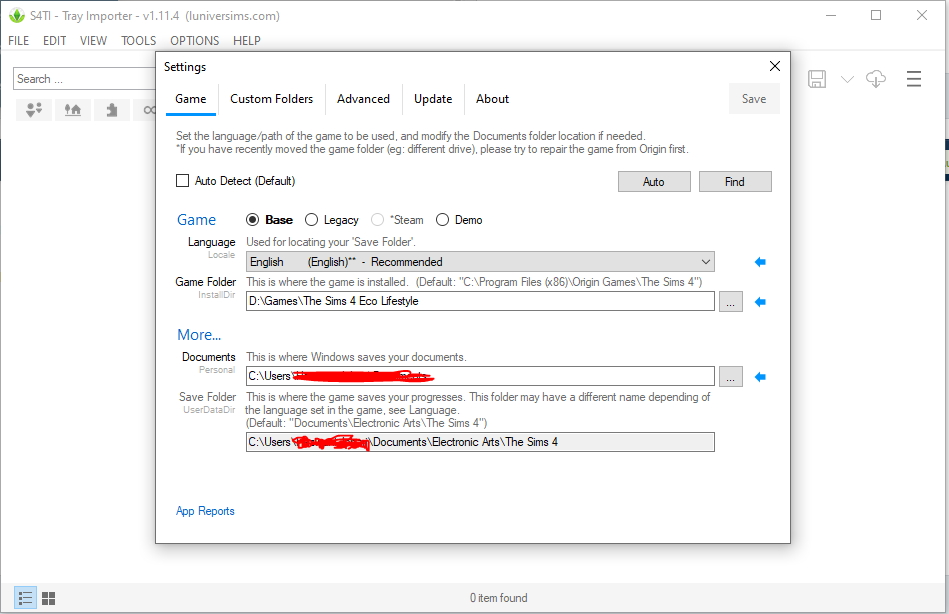Switch to the About tab

coord(492,99)
